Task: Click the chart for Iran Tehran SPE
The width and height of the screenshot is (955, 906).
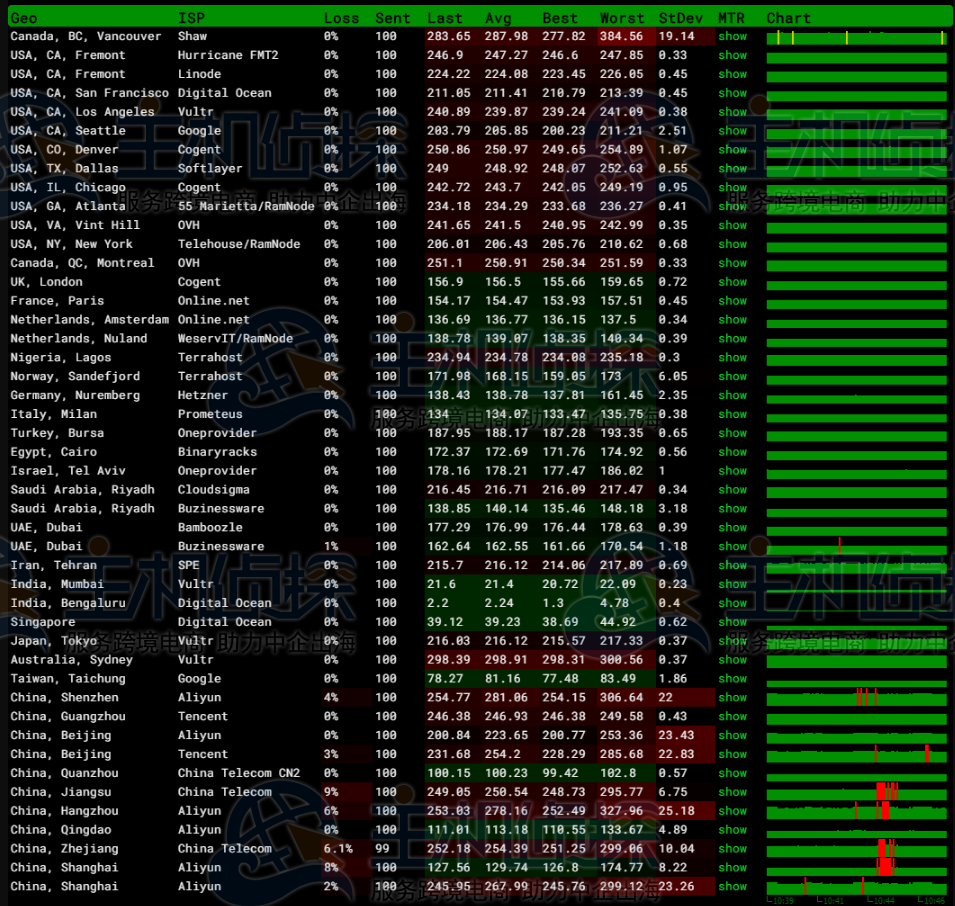Action: tap(856, 566)
